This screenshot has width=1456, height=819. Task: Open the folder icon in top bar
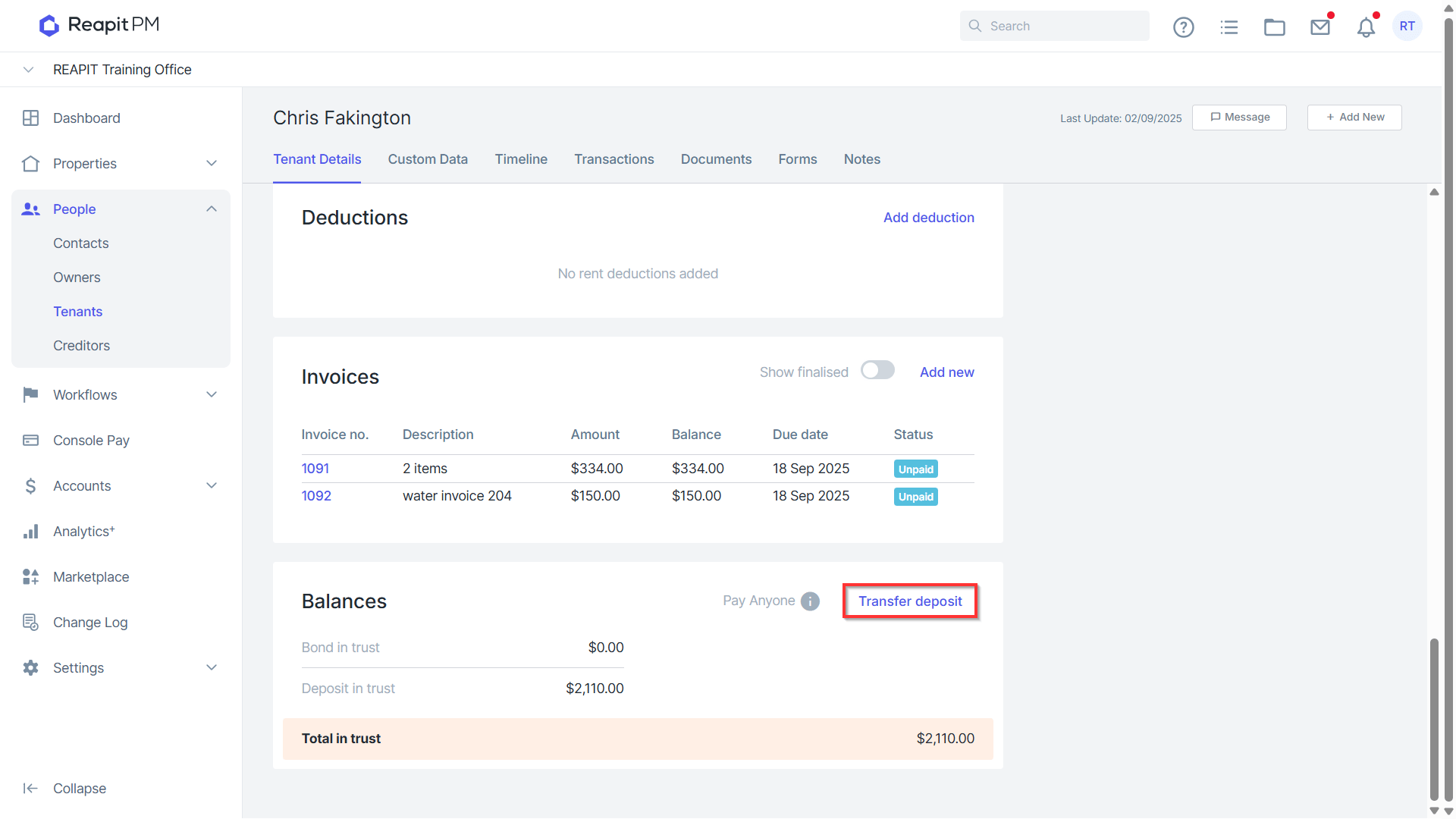pyautogui.click(x=1274, y=27)
